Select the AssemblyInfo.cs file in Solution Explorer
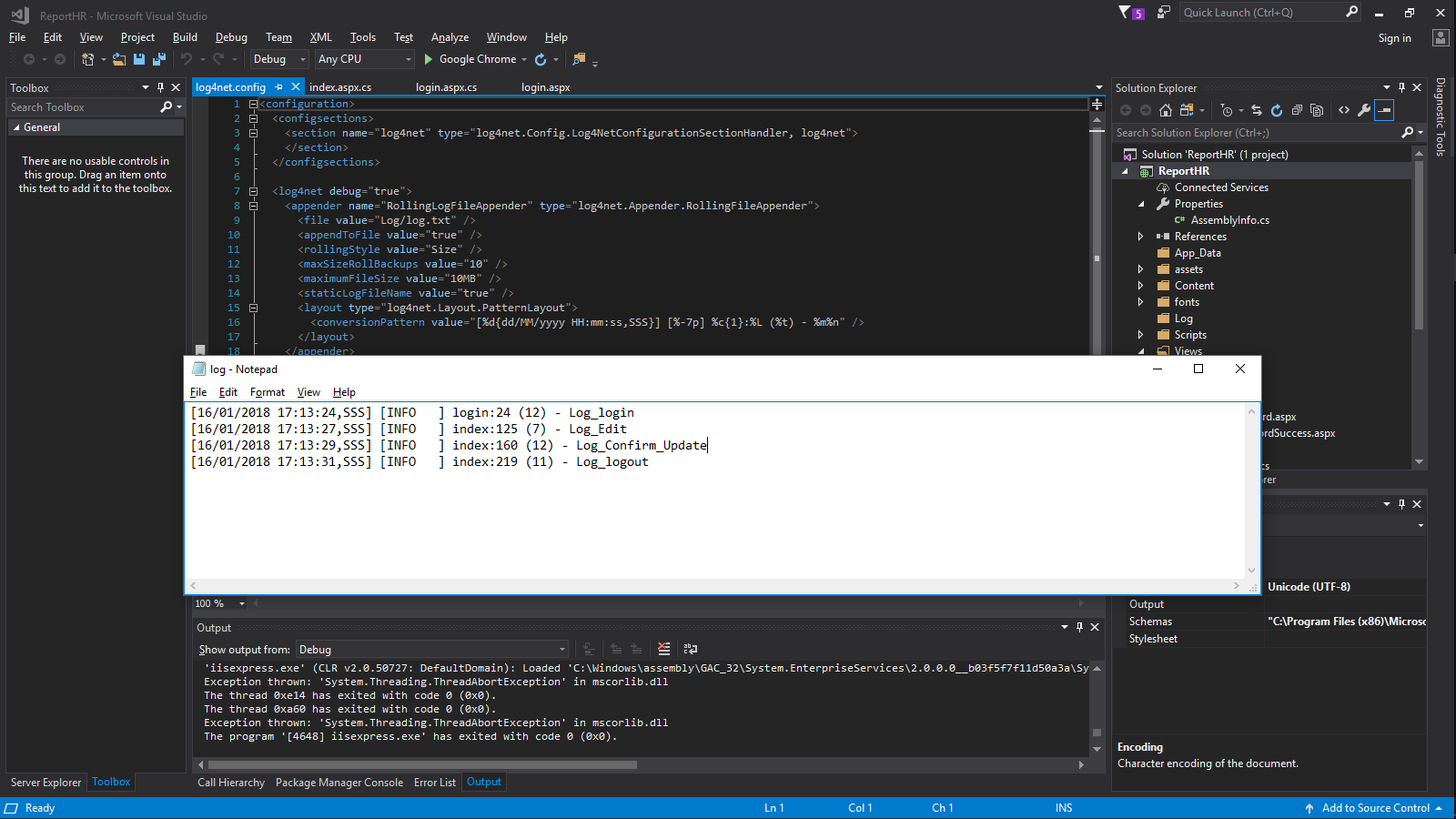Image resolution: width=1456 pixels, height=819 pixels. (x=1229, y=220)
